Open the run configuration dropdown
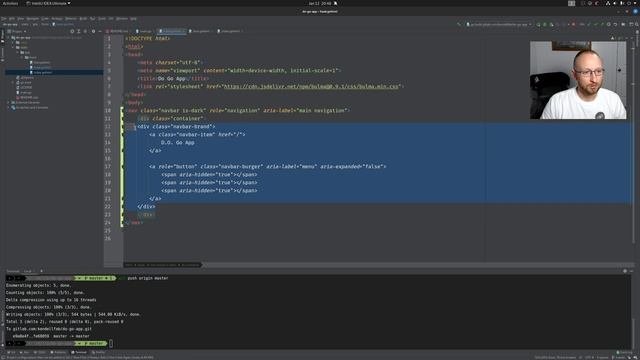Viewport: 640px width, 360px height. click(498, 24)
